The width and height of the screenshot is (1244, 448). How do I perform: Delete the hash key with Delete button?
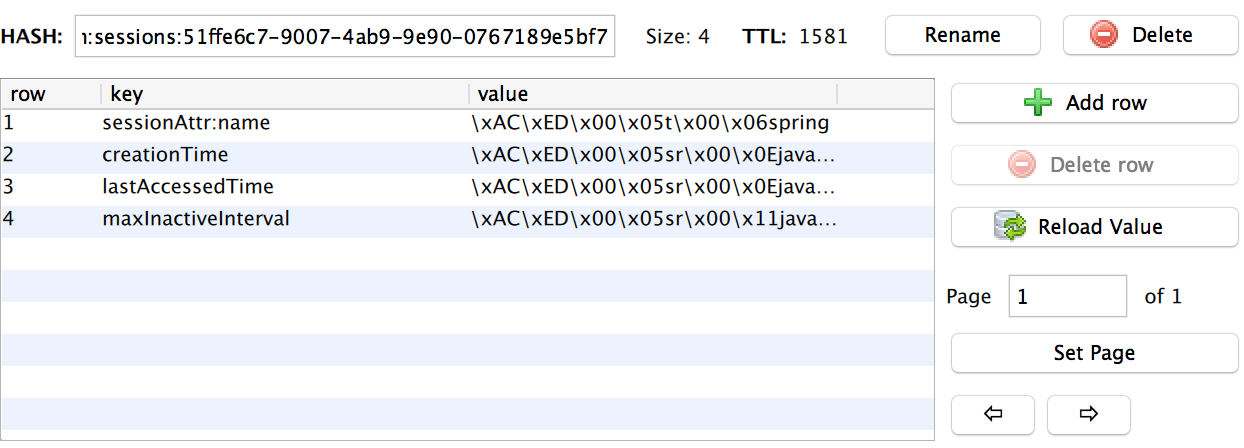(x=1150, y=35)
